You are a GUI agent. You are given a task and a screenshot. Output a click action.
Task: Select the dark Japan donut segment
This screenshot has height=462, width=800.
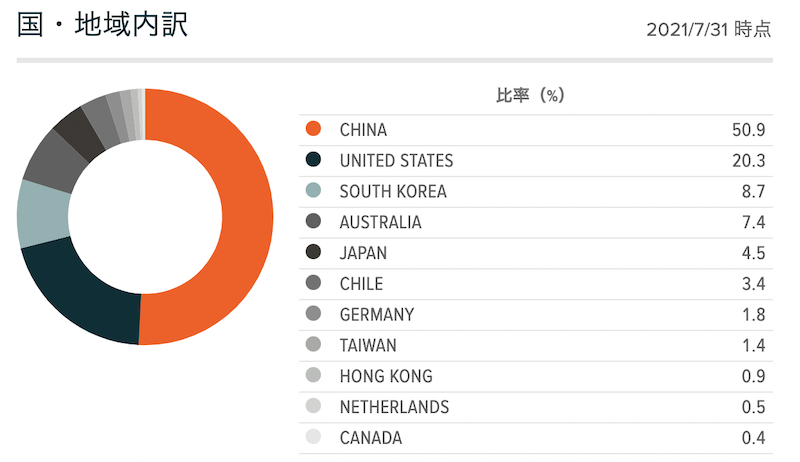pos(81,134)
